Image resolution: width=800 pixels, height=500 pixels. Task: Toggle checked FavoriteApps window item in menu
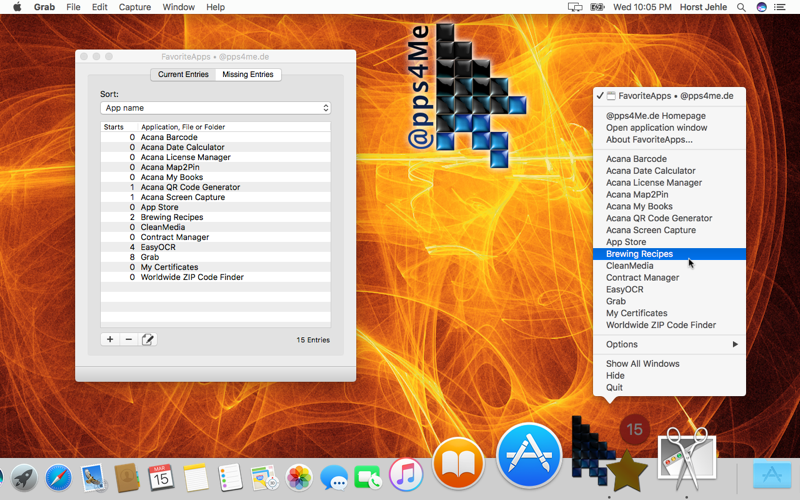pyautogui.click(x=669, y=96)
